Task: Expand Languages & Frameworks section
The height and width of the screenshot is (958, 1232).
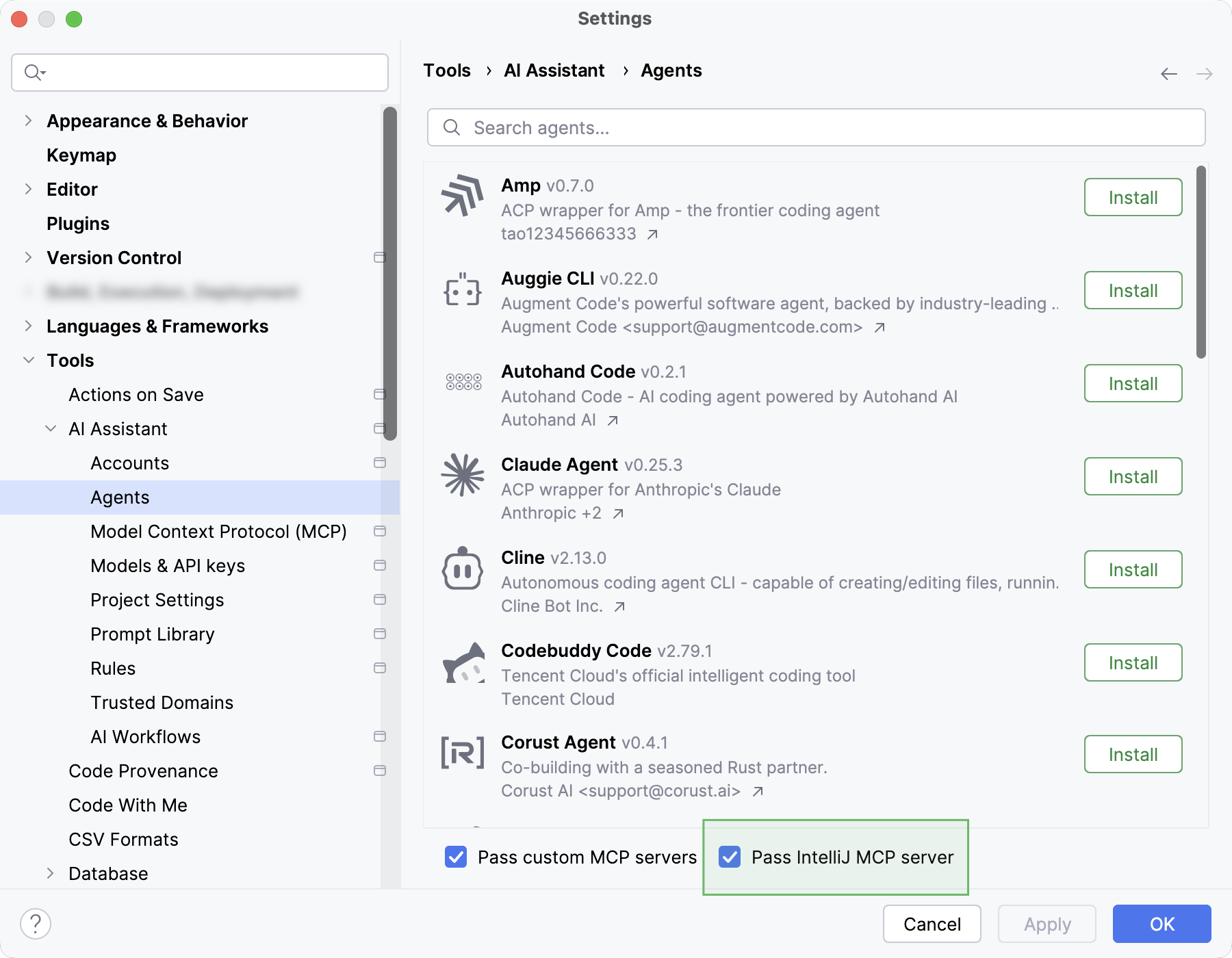Action: click(28, 326)
